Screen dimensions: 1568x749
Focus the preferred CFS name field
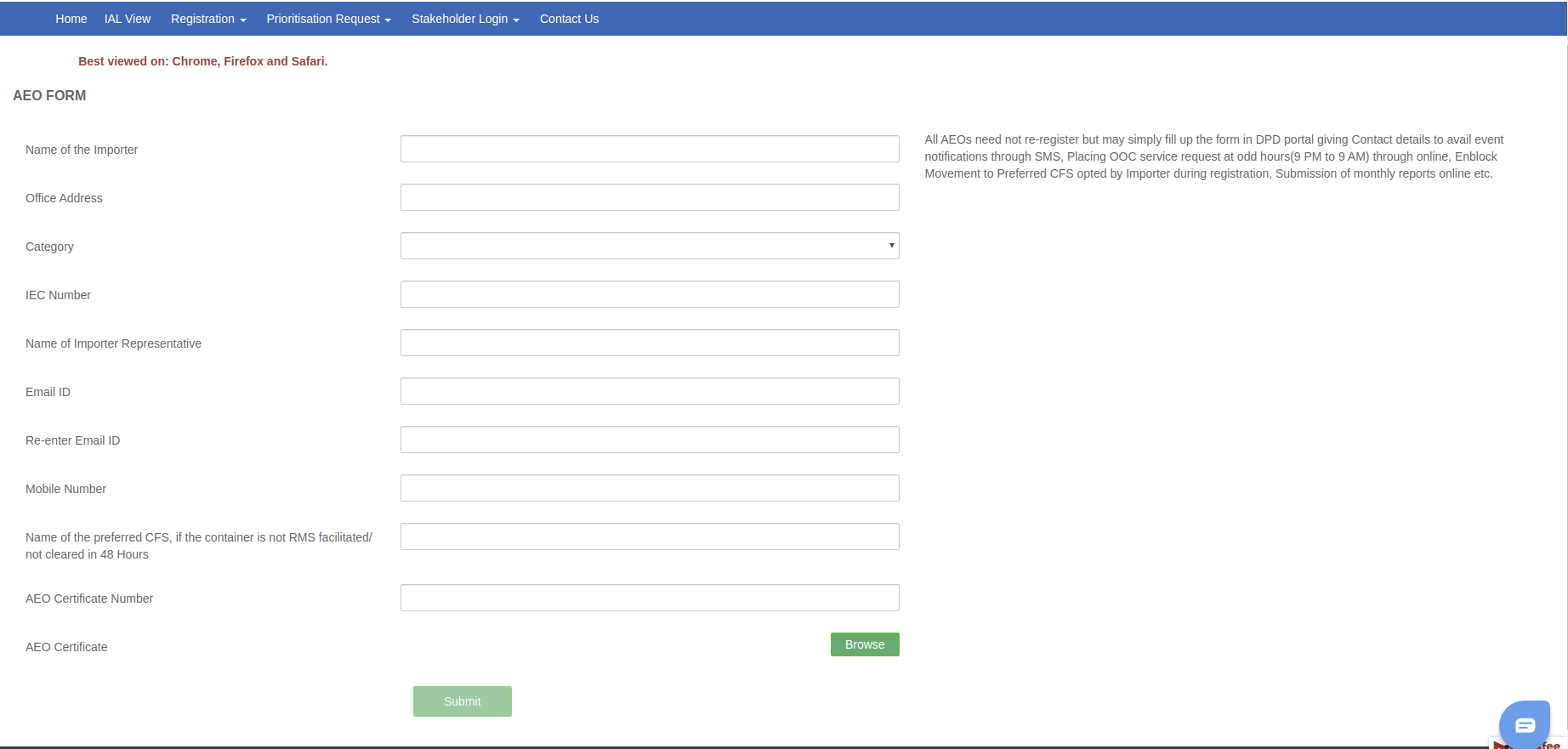coord(649,536)
